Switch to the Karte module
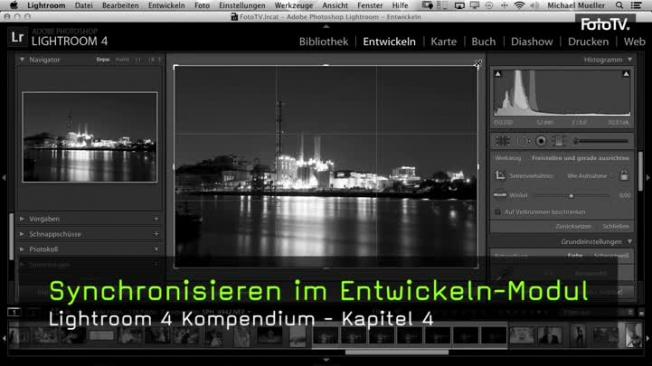 pos(444,42)
